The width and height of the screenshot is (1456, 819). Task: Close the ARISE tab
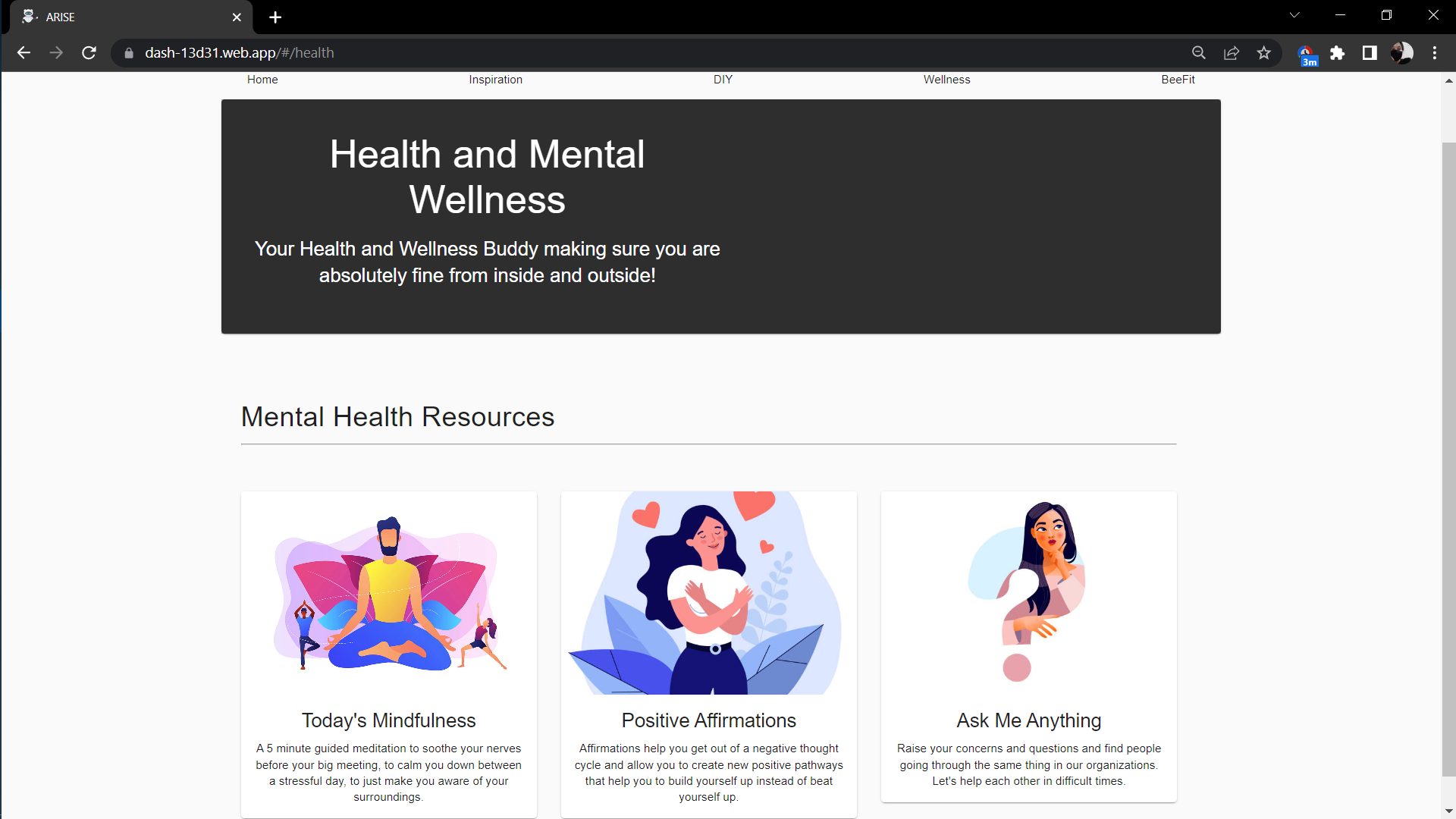237,17
